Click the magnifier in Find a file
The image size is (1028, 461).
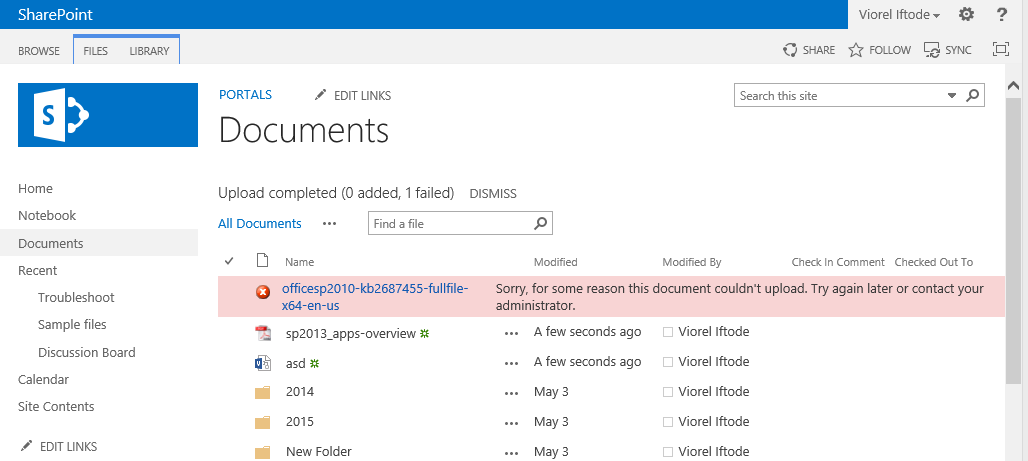point(541,223)
